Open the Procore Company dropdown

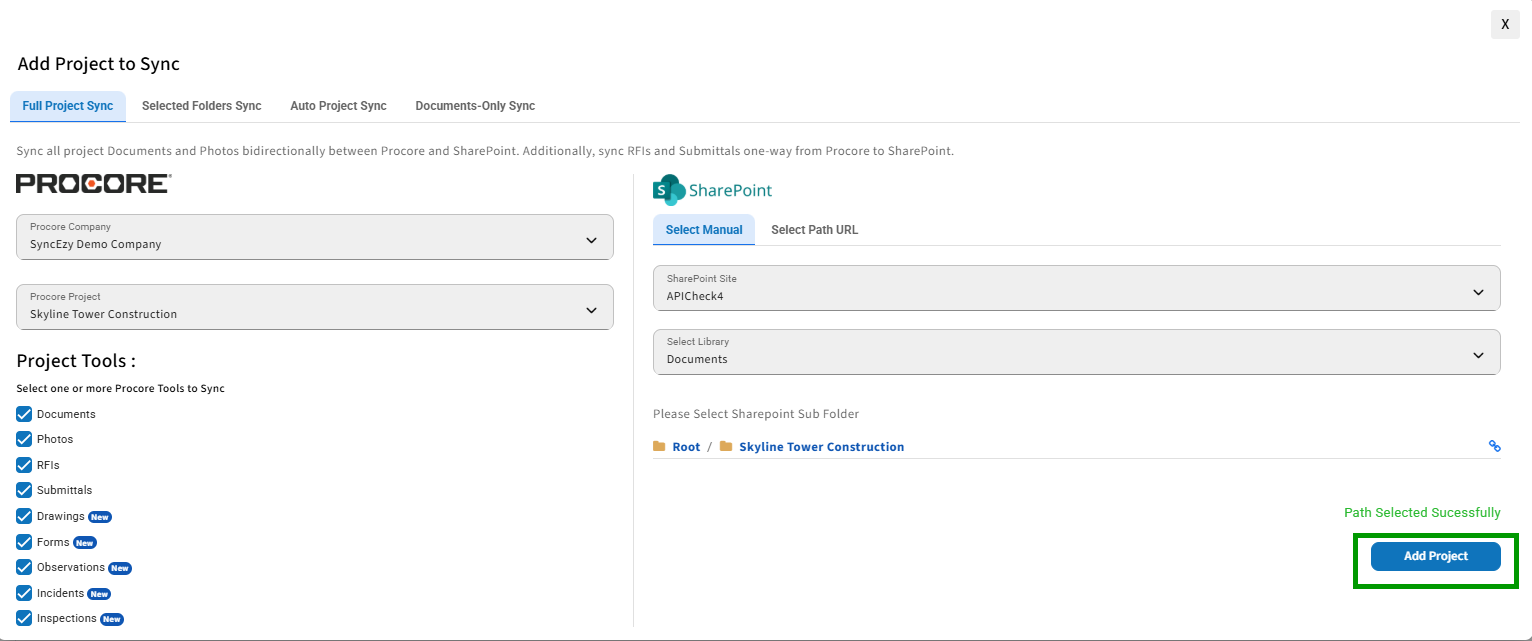(315, 237)
